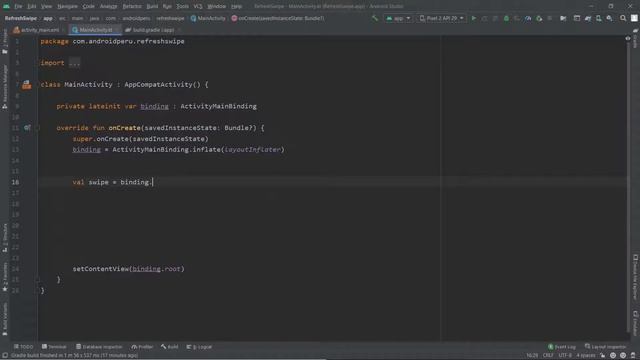The image size is (640, 360).
Task: Open Device File Explorer on right edge
Action: pyautogui.click(x=636, y=278)
